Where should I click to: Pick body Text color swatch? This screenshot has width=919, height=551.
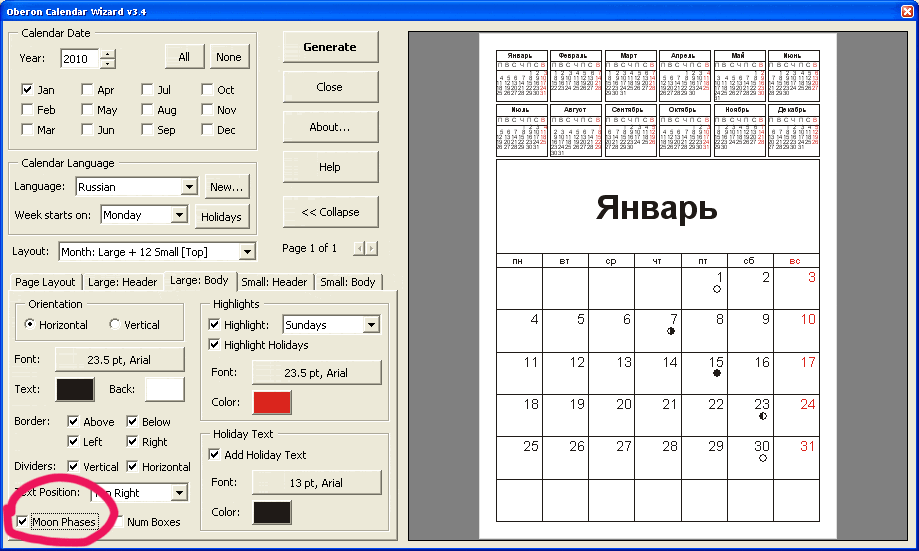click(x=75, y=390)
